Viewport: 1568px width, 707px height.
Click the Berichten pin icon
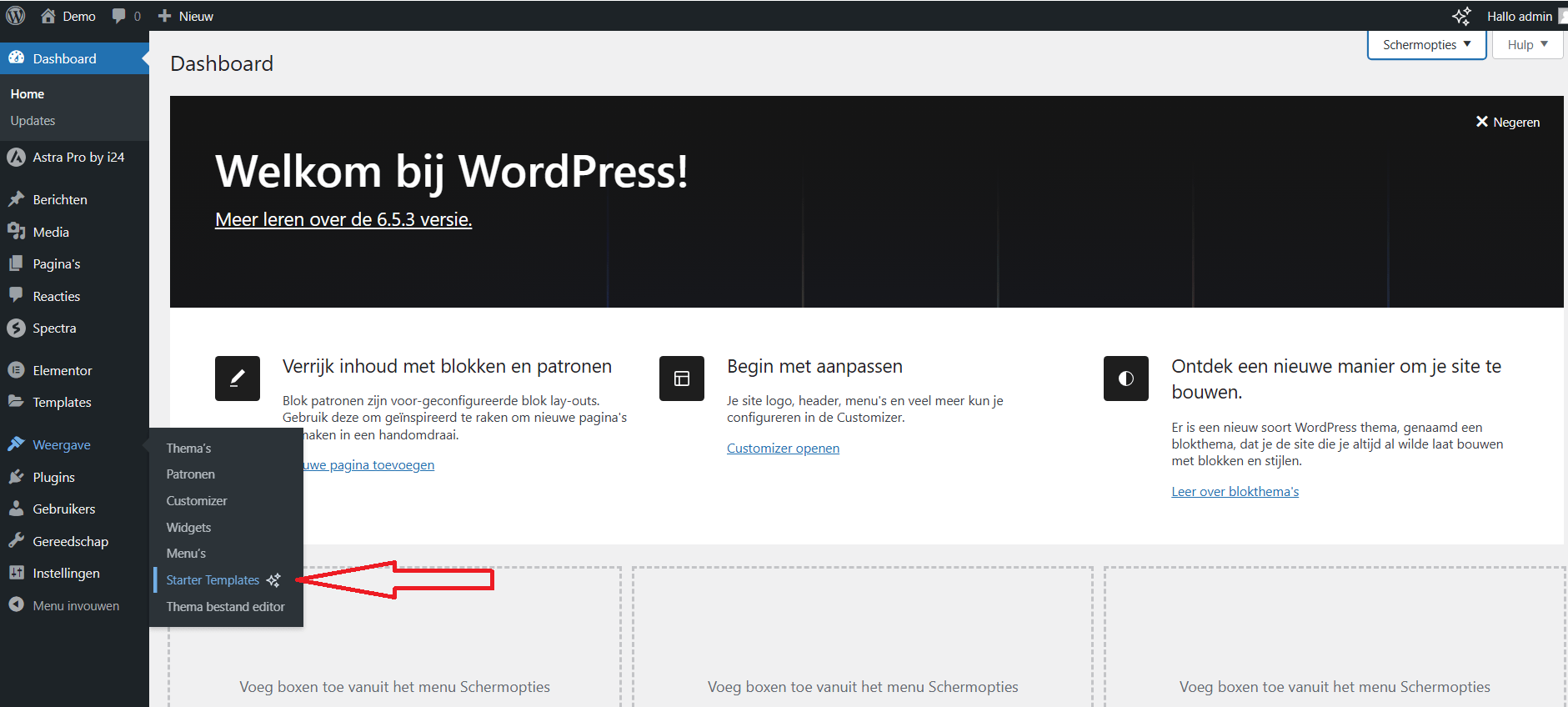pos(16,199)
